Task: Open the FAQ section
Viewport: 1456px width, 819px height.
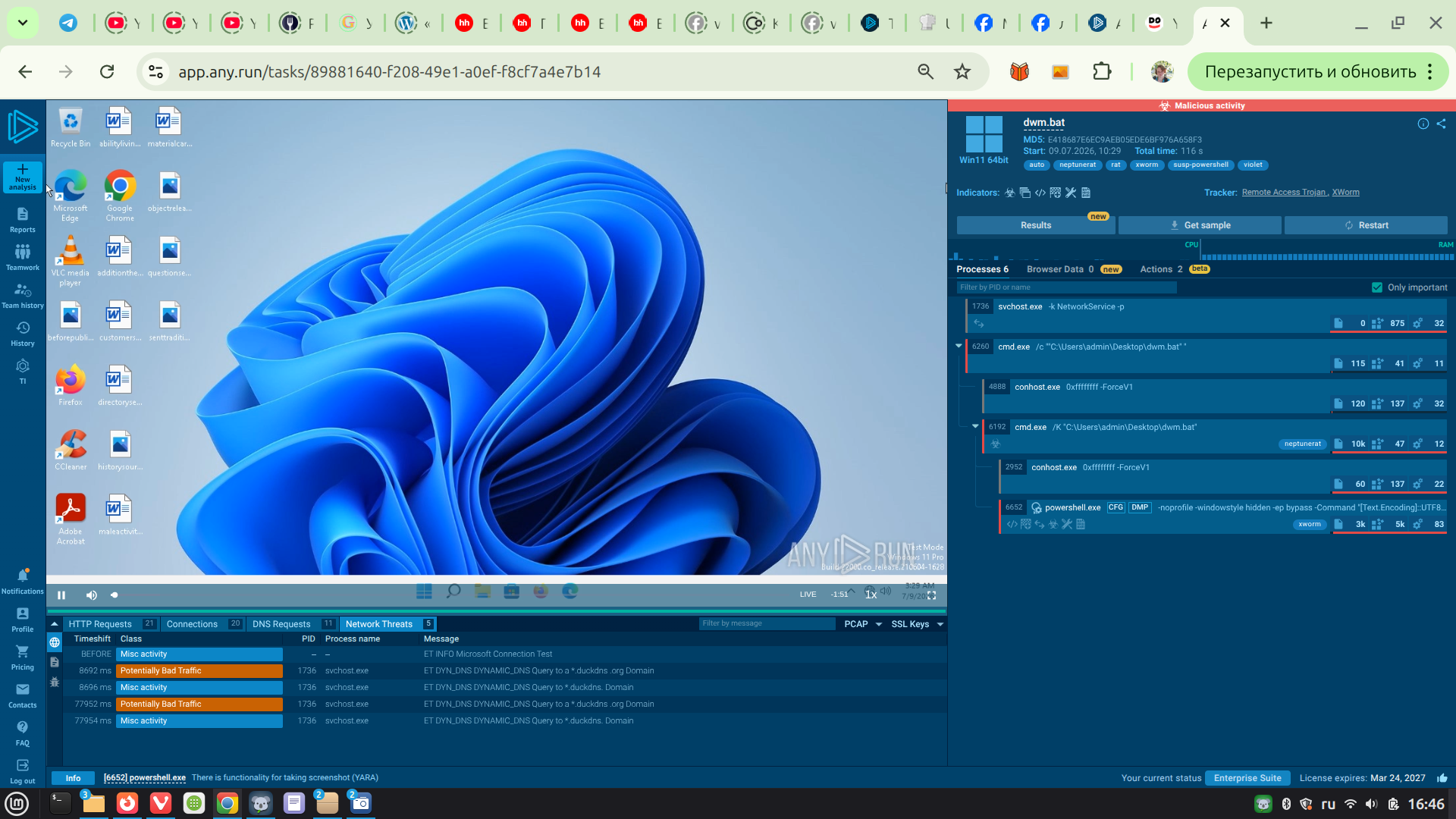Action: tap(23, 733)
